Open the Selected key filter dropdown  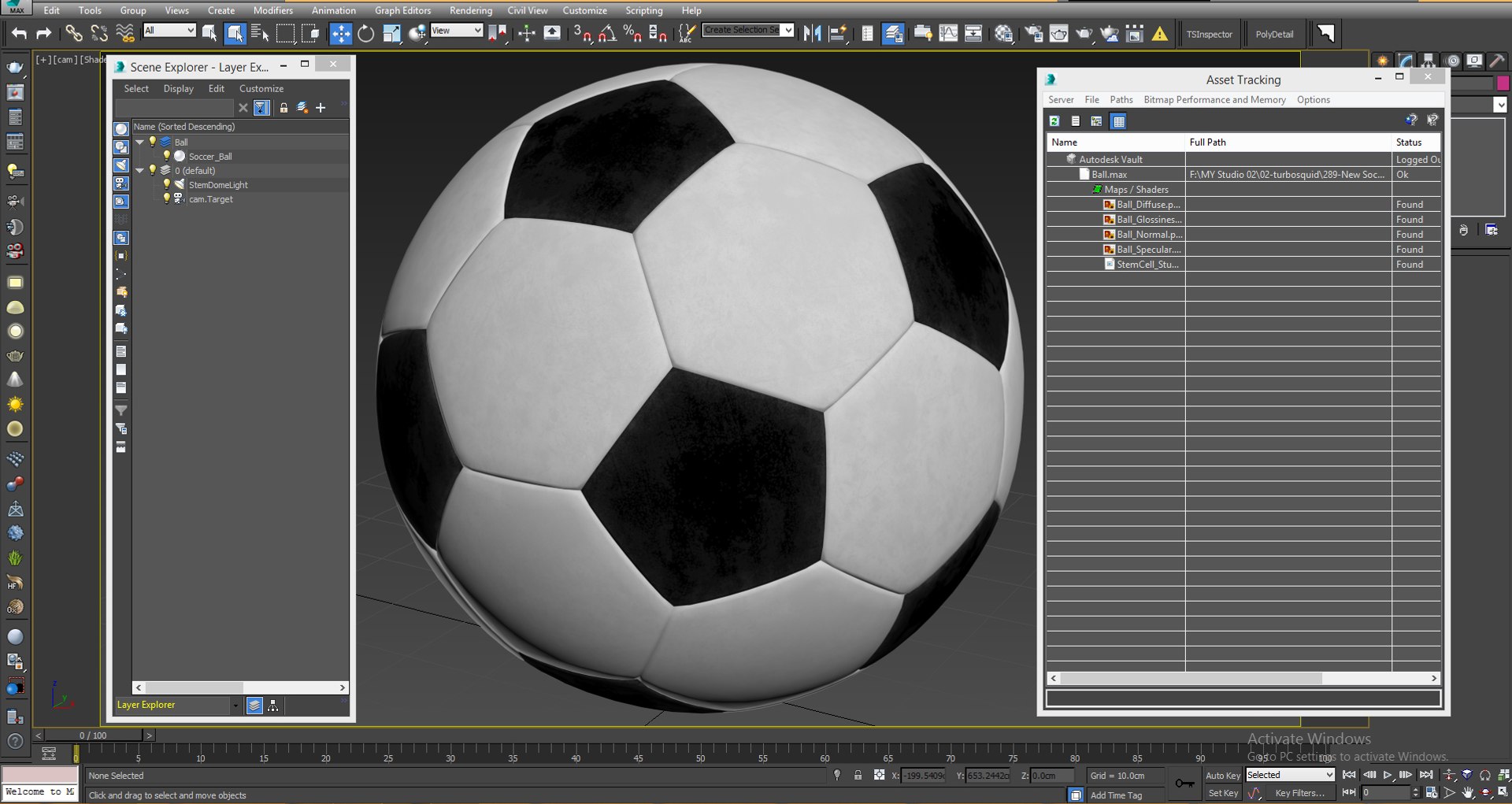click(1290, 775)
